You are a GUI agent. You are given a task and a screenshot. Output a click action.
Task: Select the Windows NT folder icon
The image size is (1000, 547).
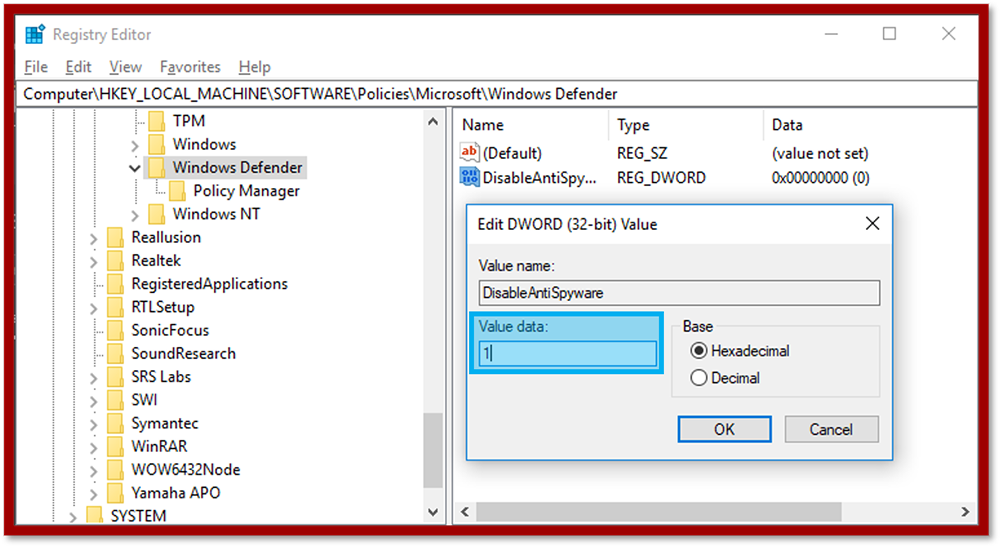(156, 214)
